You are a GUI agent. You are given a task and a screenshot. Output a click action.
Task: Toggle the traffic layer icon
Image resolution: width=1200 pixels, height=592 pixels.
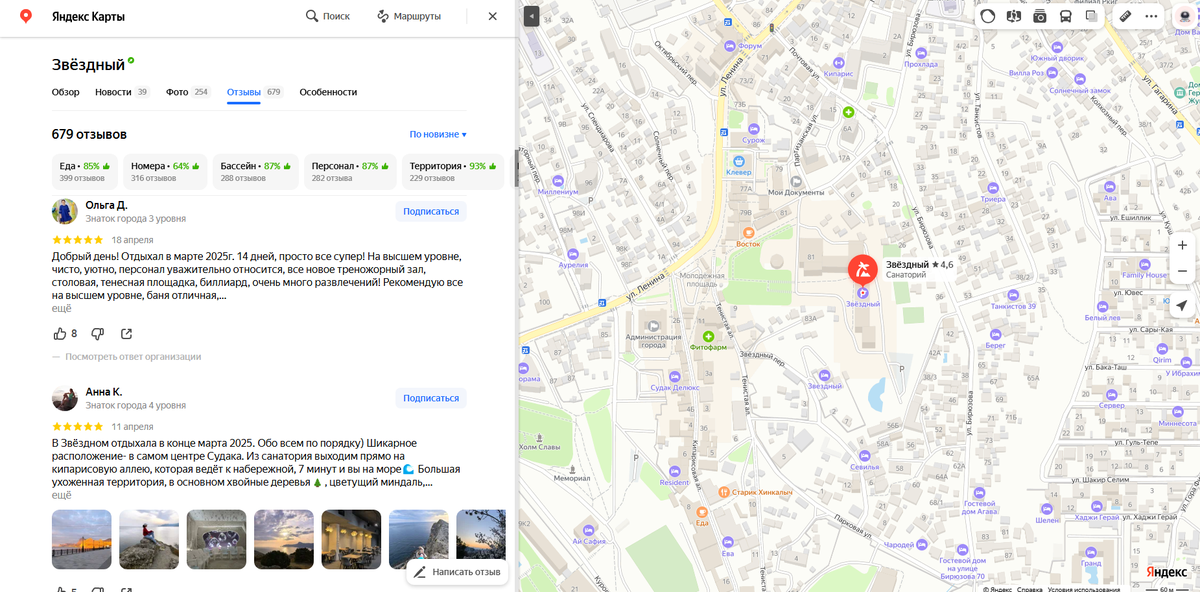click(988, 16)
